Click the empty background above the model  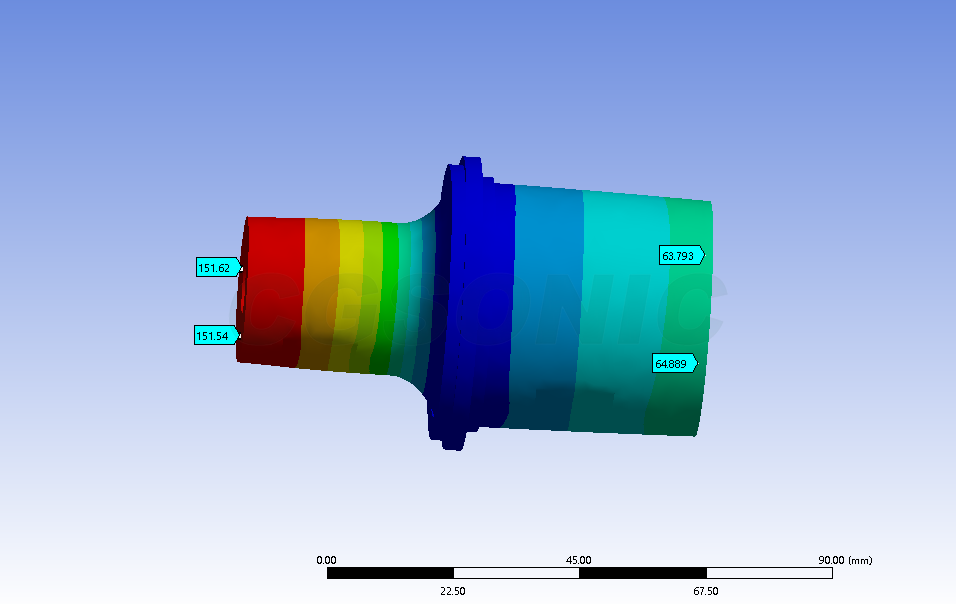478,80
